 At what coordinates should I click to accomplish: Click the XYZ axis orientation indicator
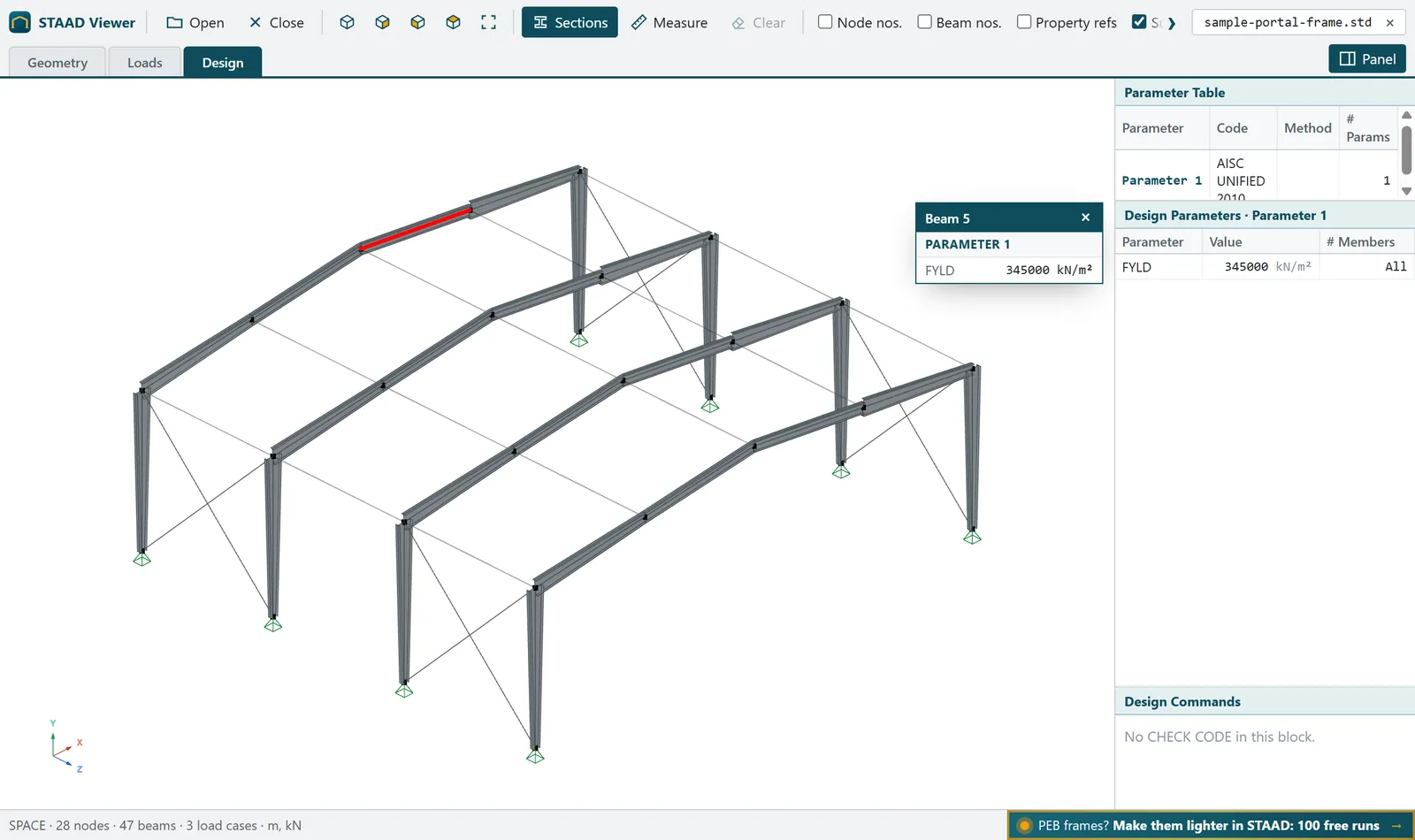click(x=66, y=747)
